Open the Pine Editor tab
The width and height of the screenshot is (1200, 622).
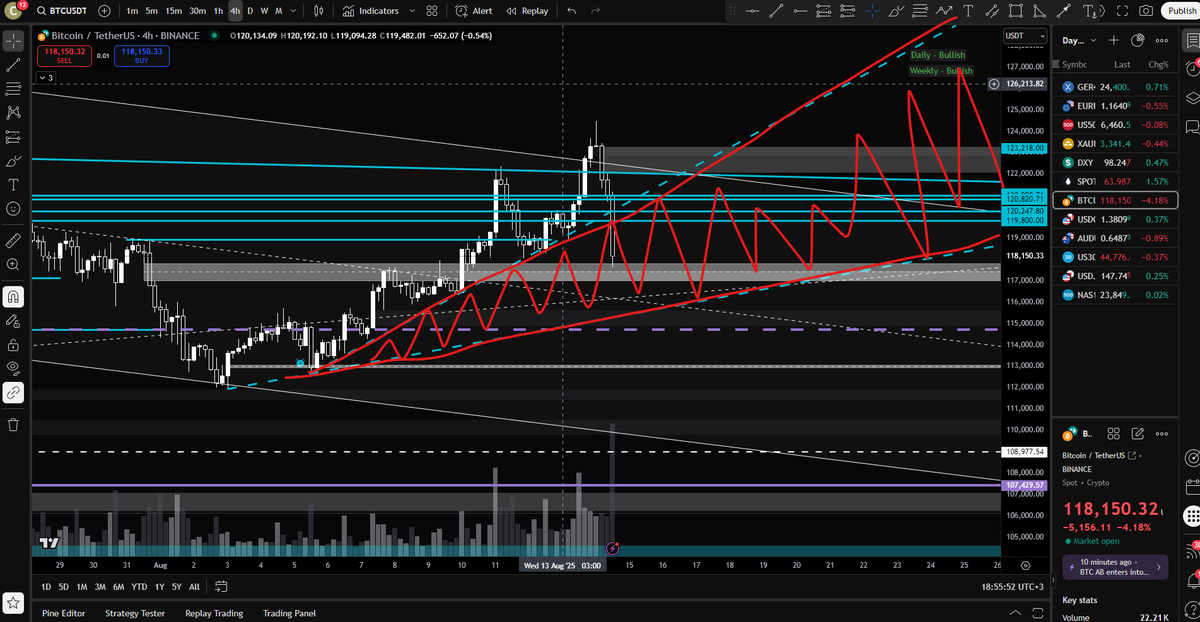tap(64, 613)
